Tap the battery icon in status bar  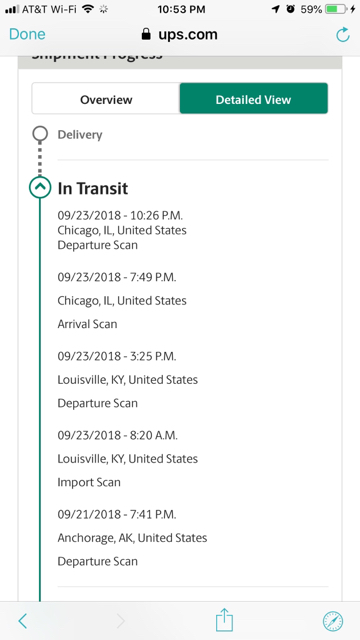(336, 9)
